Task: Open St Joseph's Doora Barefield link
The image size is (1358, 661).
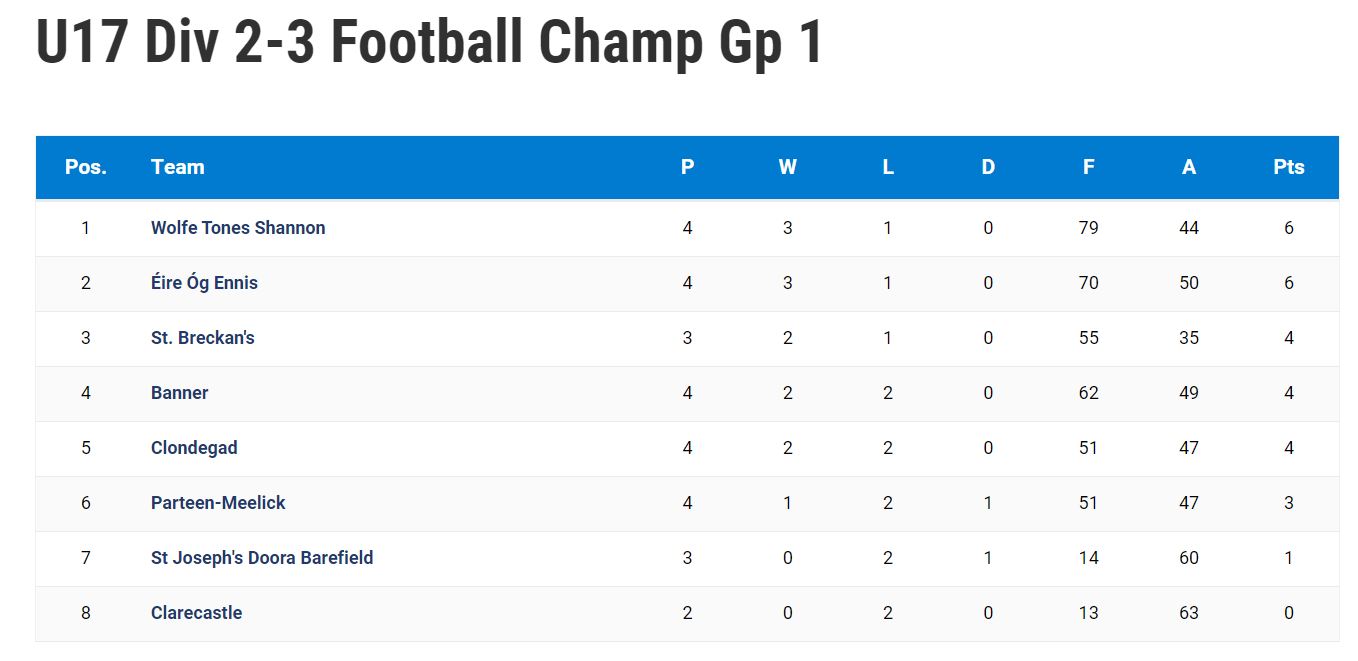Action: [262, 558]
